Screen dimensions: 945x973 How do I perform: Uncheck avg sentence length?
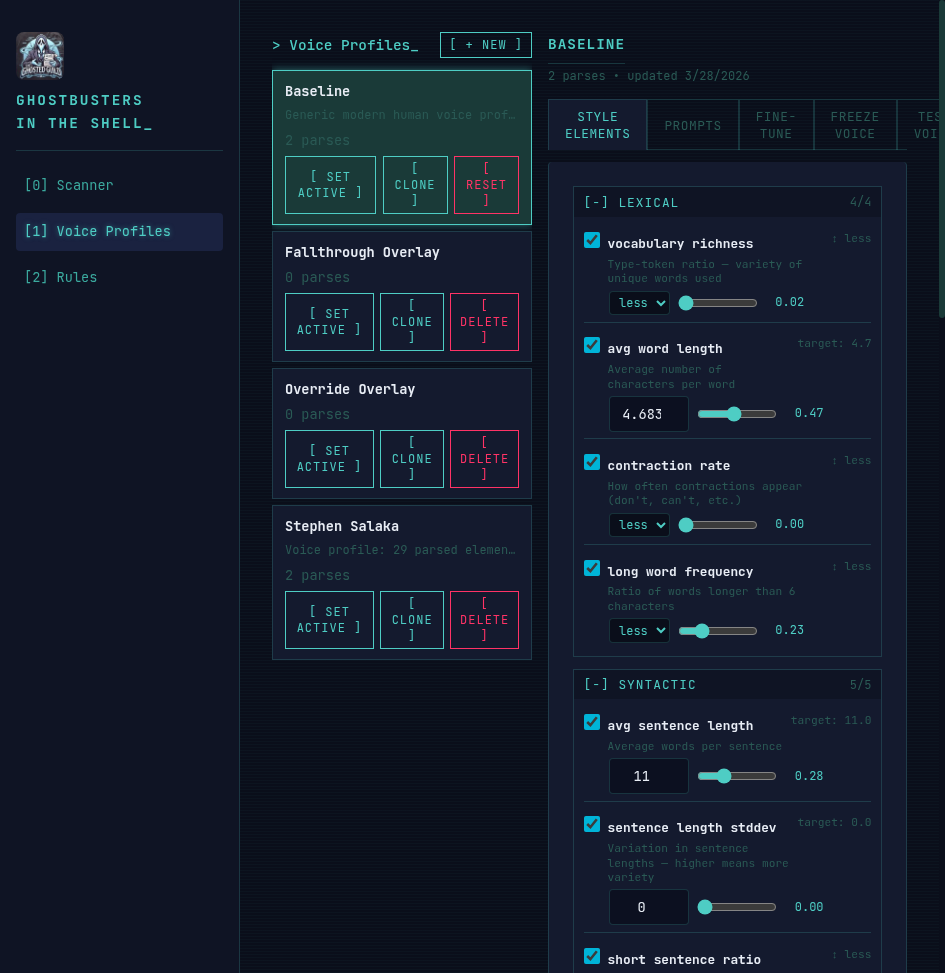591,722
